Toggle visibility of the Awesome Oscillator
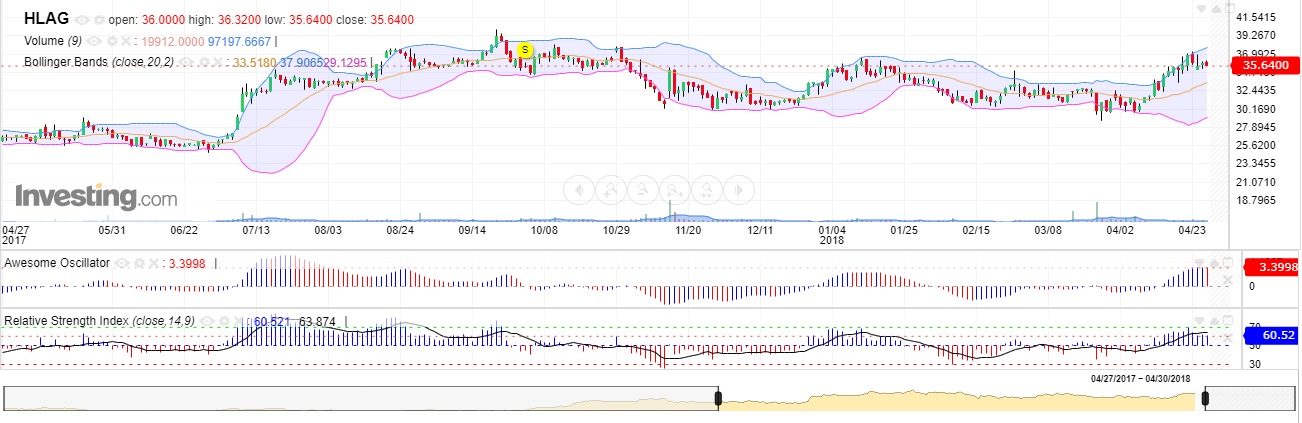 click(x=124, y=264)
